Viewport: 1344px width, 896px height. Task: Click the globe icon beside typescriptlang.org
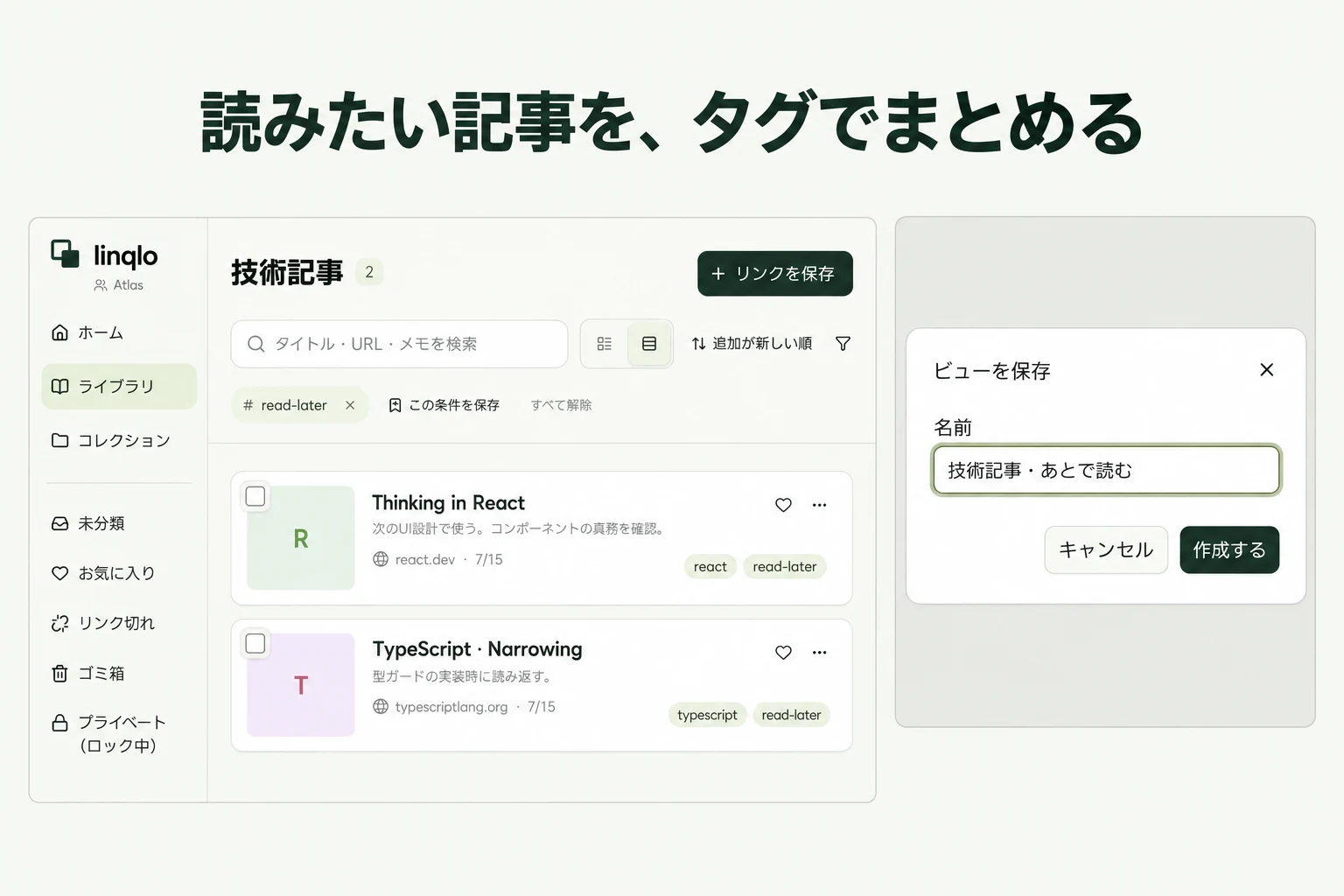coord(381,706)
